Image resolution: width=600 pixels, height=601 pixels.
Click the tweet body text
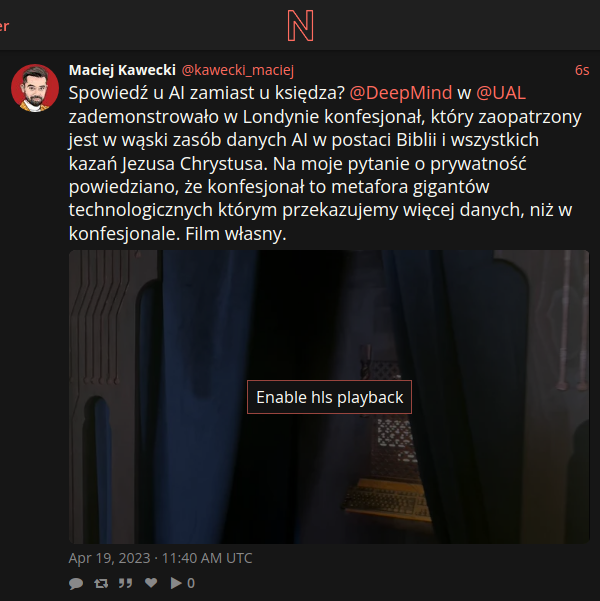(324, 163)
